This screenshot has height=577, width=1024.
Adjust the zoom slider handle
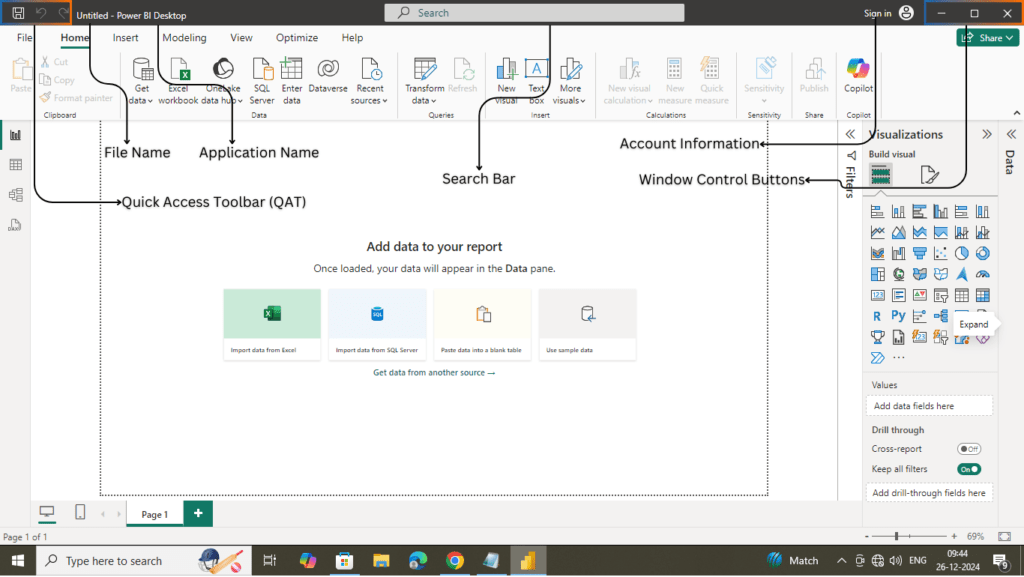click(x=897, y=536)
